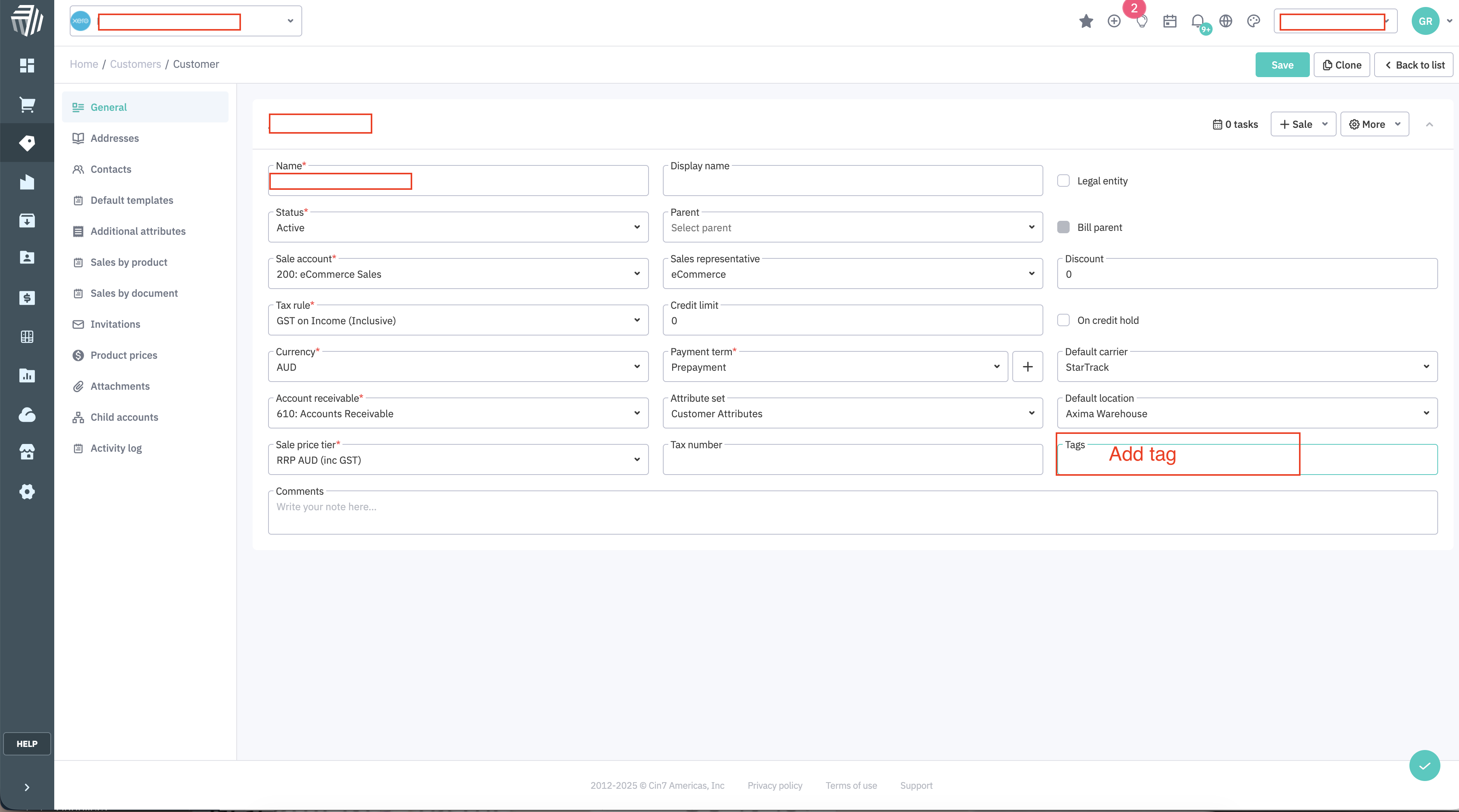Expand the Default carrier StarTrack dropdown
The height and width of the screenshot is (812, 1459).
click(1247, 366)
